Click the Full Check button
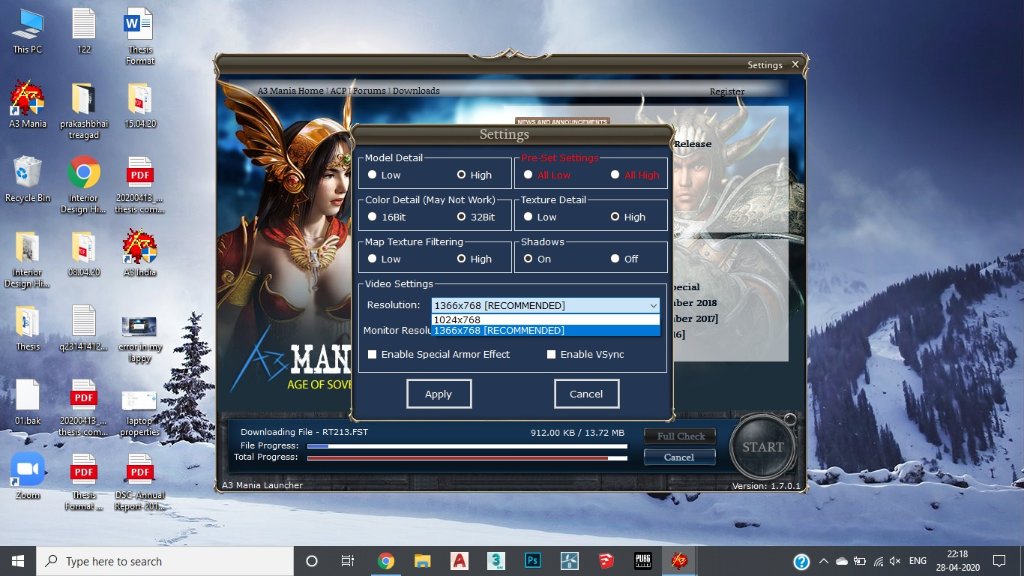Viewport: 1024px width, 576px height. coord(680,436)
